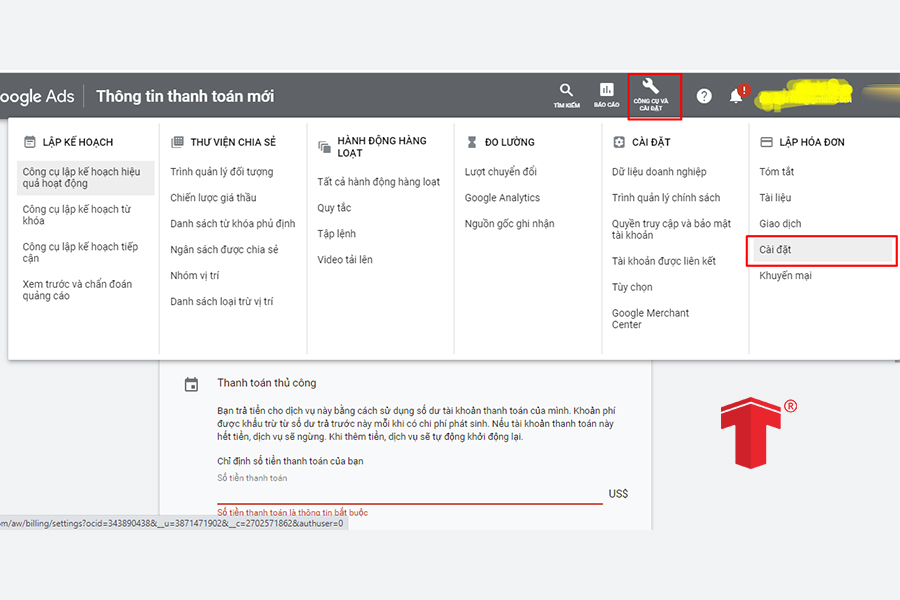Image resolution: width=900 pixels, height=600 pixels.
Task: Open Cài đặt under Lập hóa đơn
Action: coord(822,250)
